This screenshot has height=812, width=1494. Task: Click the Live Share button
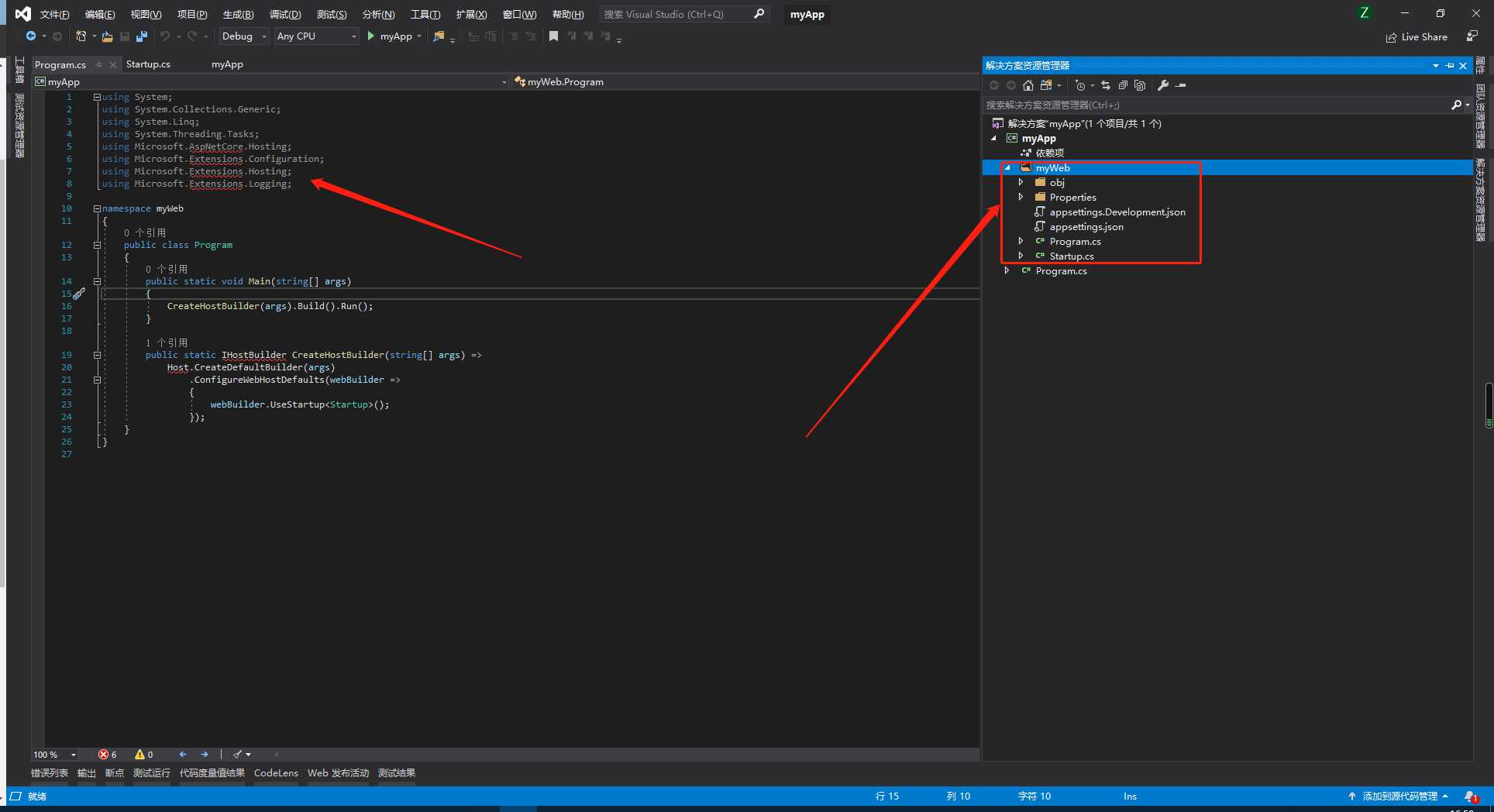(1417, 37)
